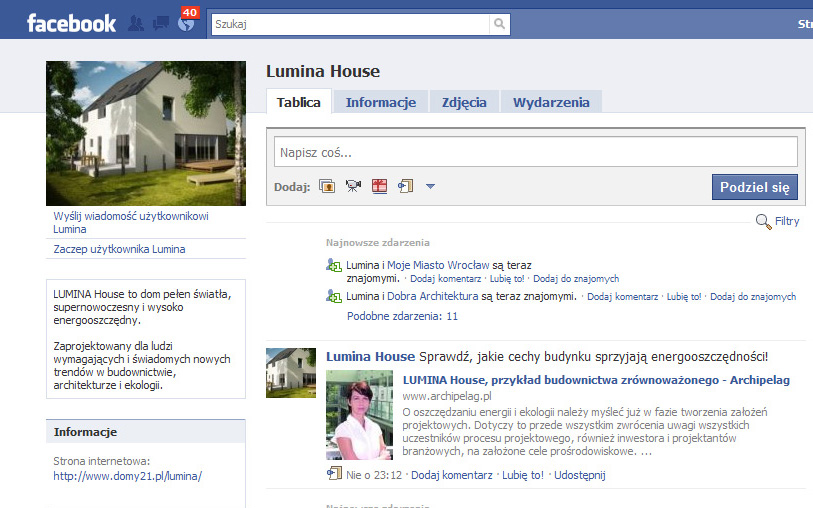Click the small Lumina House post avatar
This screenshot has height=508, width=813.
pyautogui.click(x=291, y=373)
